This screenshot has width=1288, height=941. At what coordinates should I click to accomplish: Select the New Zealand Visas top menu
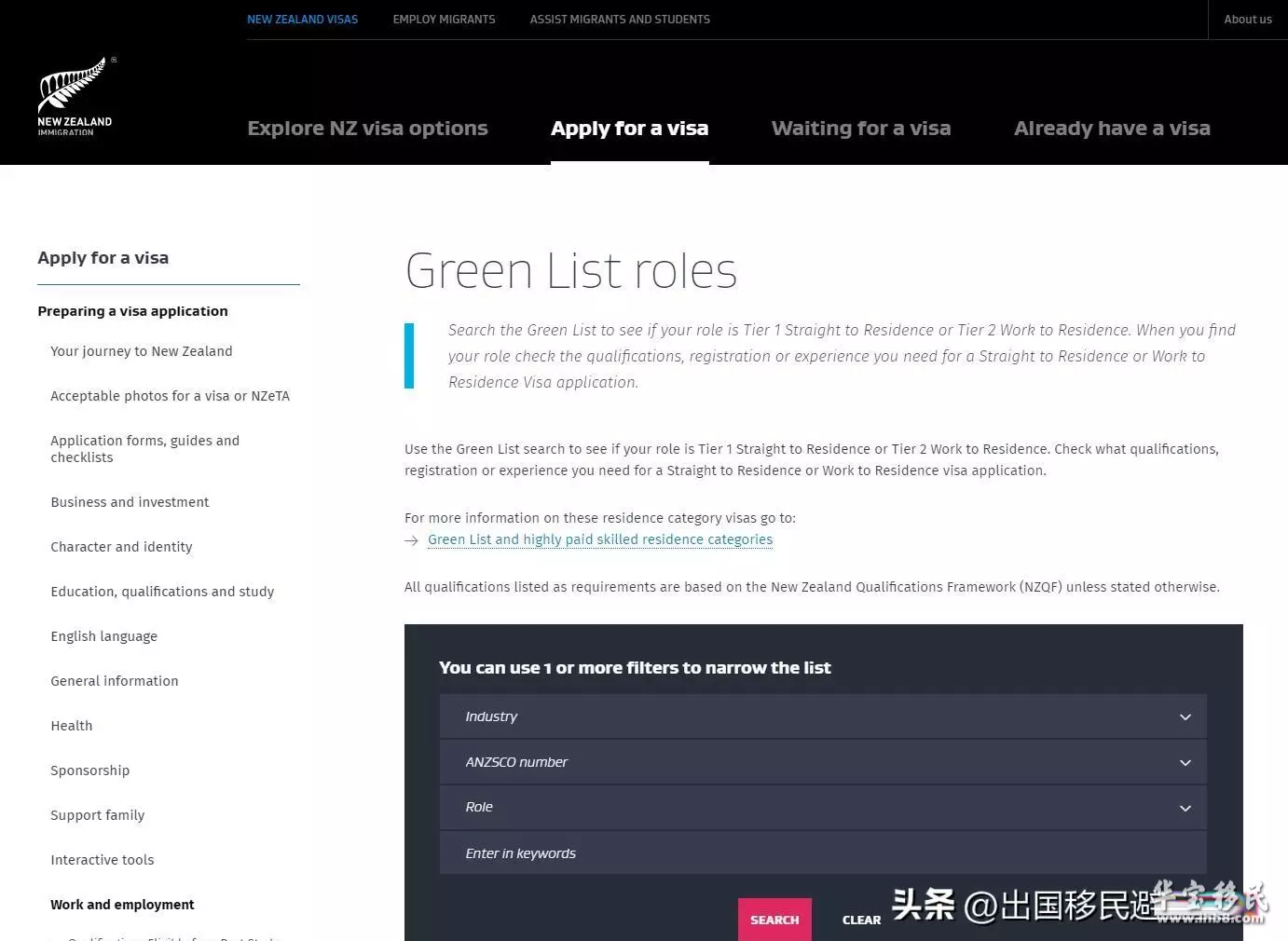[x=303, y=20]
